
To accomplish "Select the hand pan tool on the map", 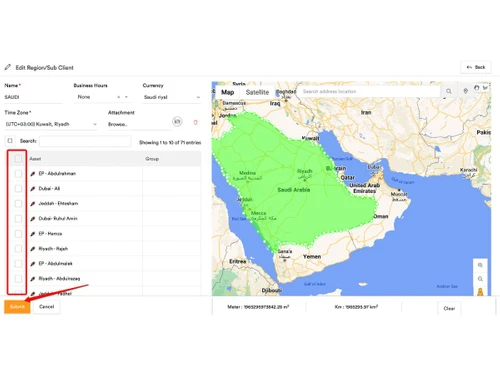I will point(477,88).
